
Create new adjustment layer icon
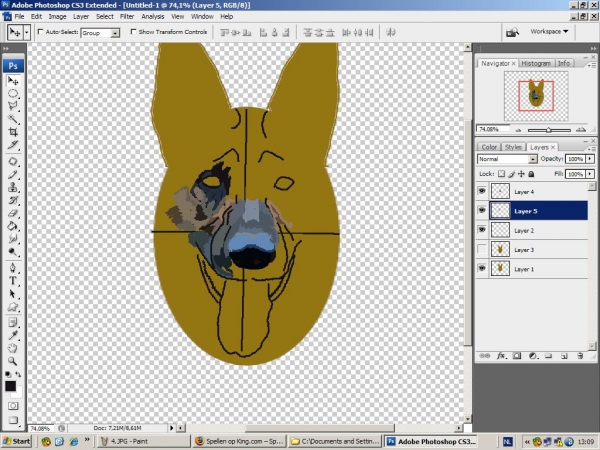click(x=533, y=356)
